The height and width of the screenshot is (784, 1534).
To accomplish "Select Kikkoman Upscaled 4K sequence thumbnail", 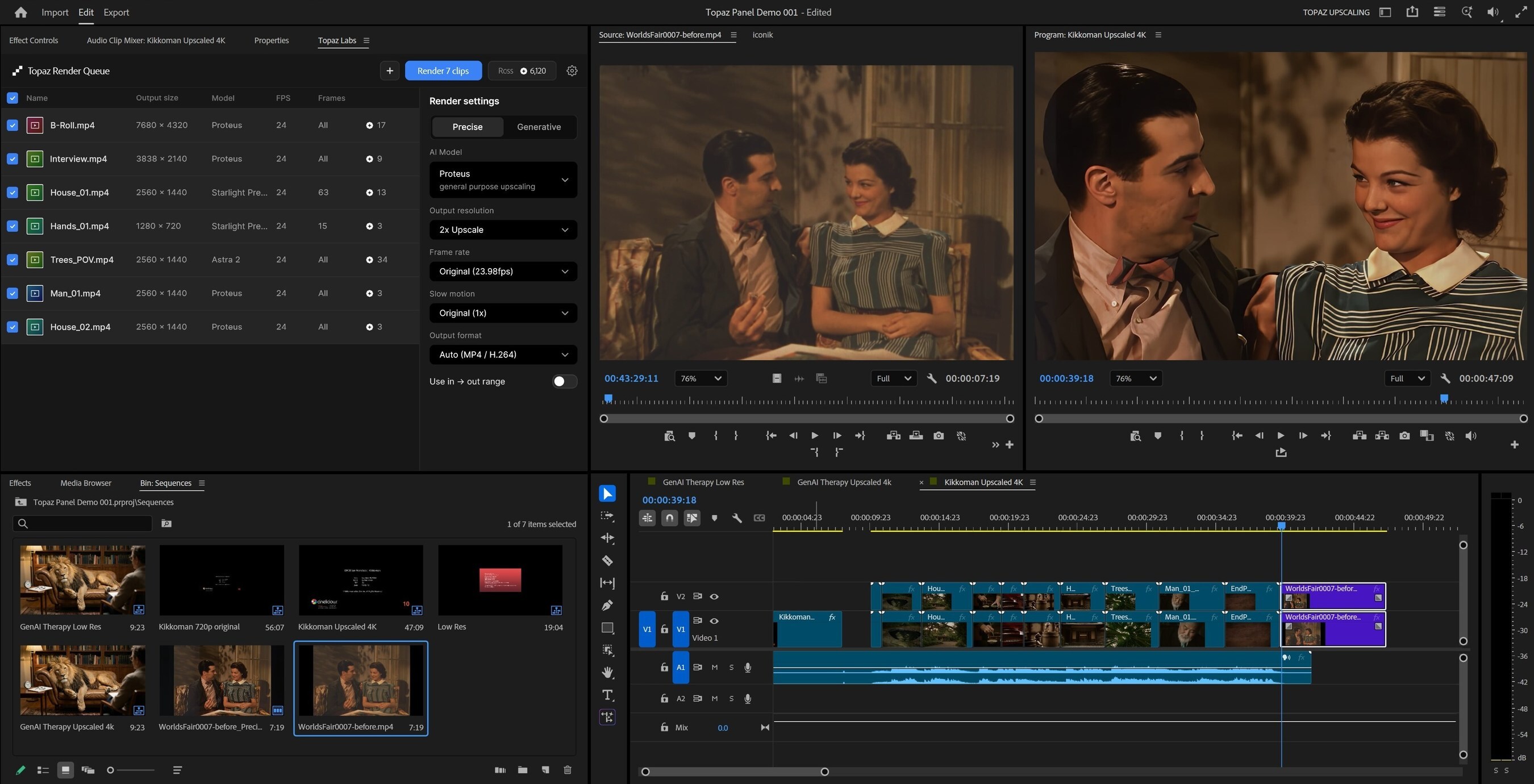I will 361,581.
